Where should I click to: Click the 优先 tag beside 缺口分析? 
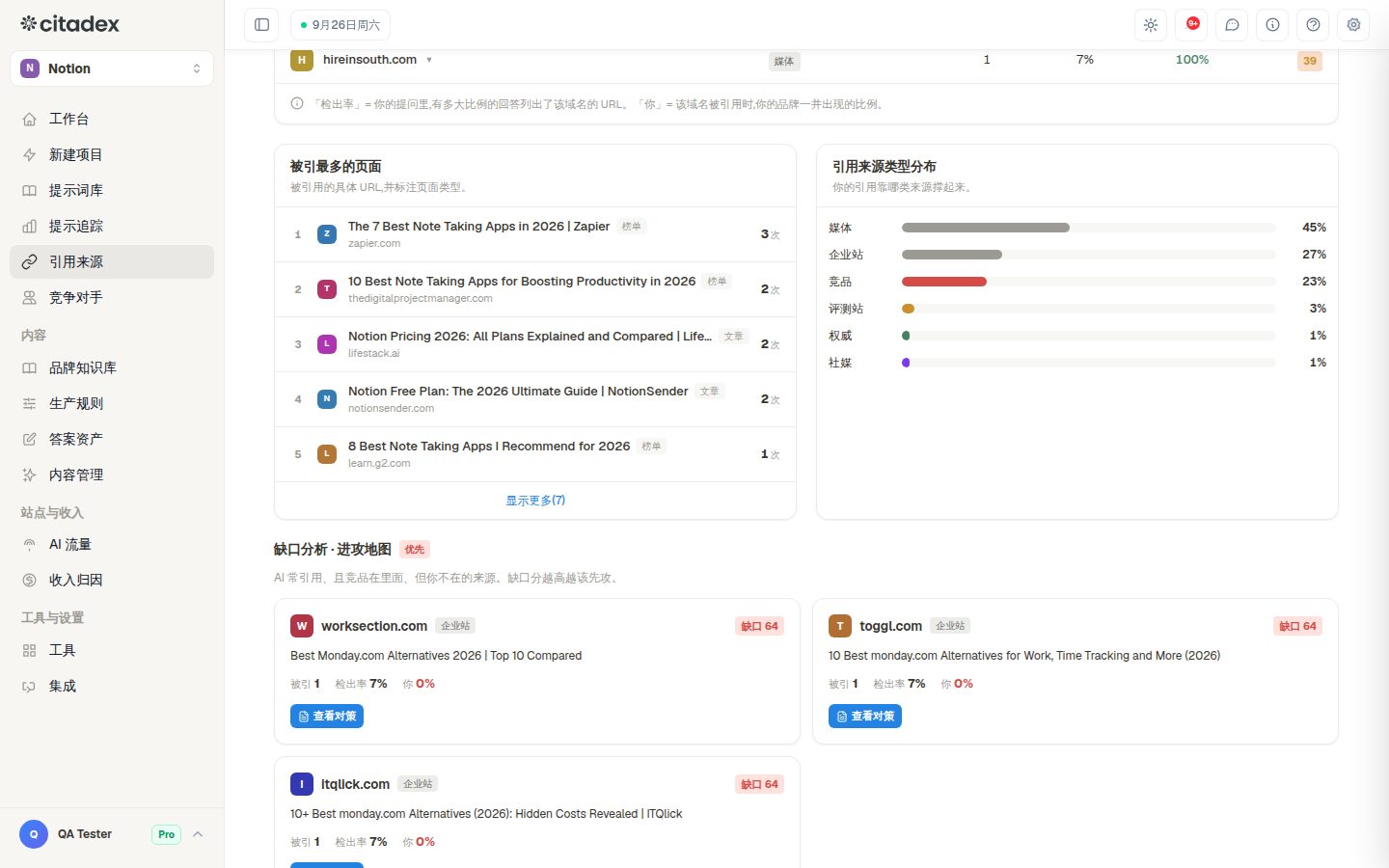tap(415, 550)
